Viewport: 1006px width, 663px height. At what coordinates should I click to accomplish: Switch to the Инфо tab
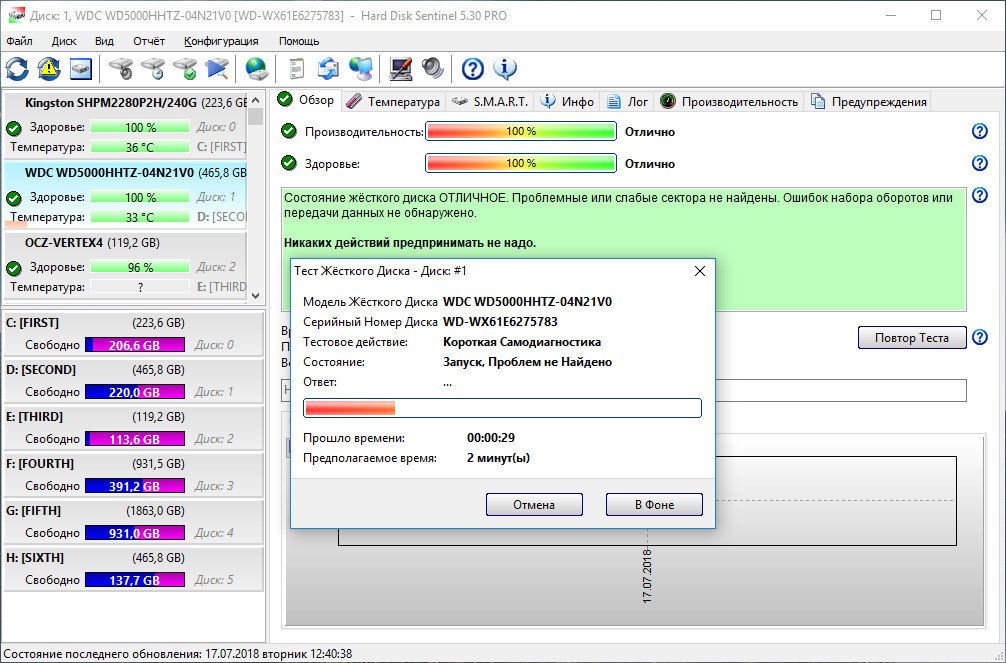pos(567,101)
